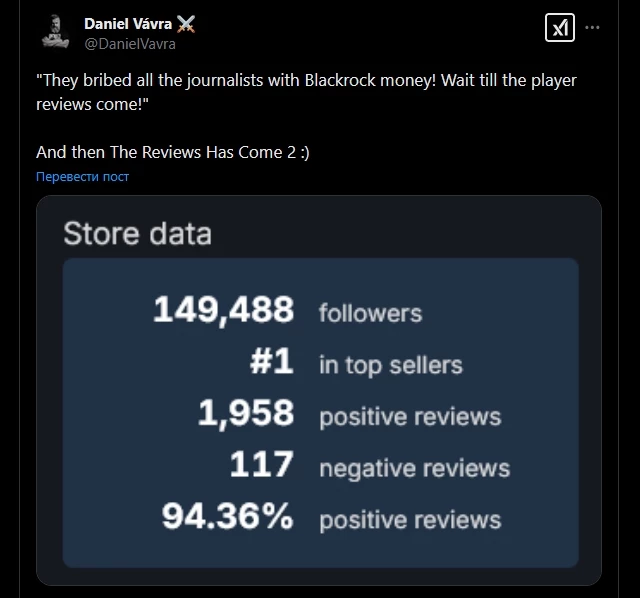Click the quoted Blackrock money tweet text
This screenshot has width=640, height=598.
click(306, 92)
